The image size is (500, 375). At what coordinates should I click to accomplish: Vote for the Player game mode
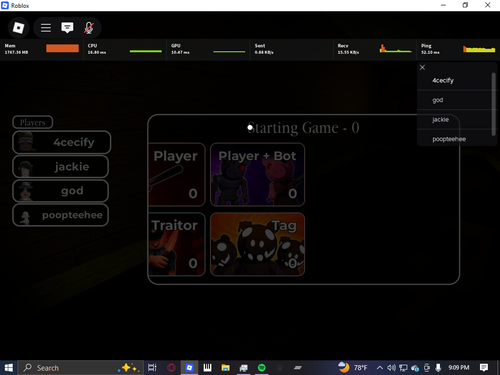tap(177, 175)
